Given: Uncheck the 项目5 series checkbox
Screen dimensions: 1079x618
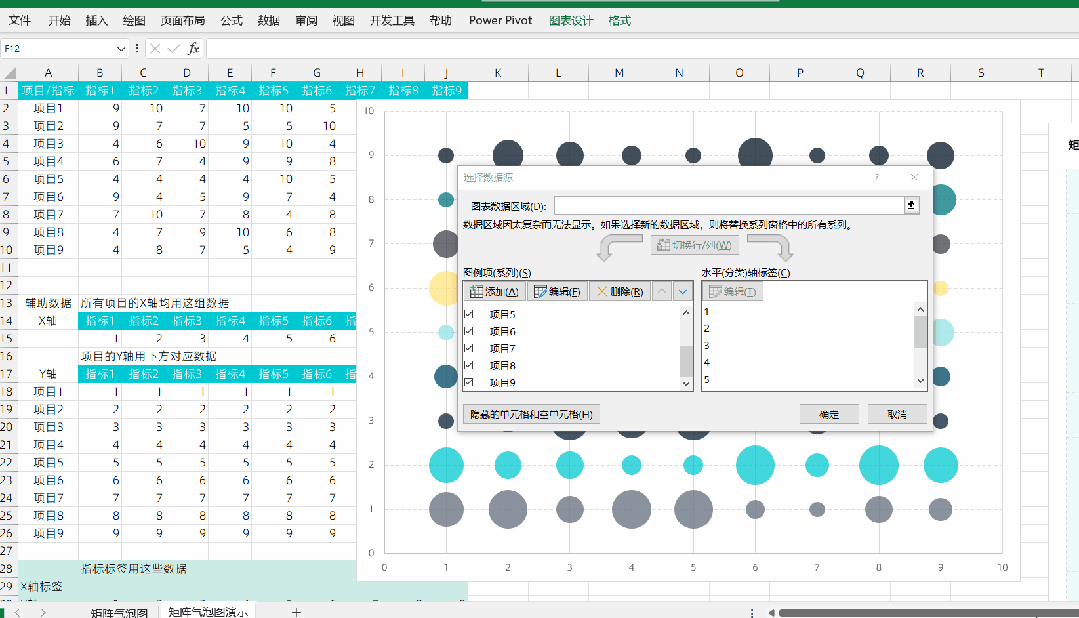Looking at the screenshot, I should 469,314.
